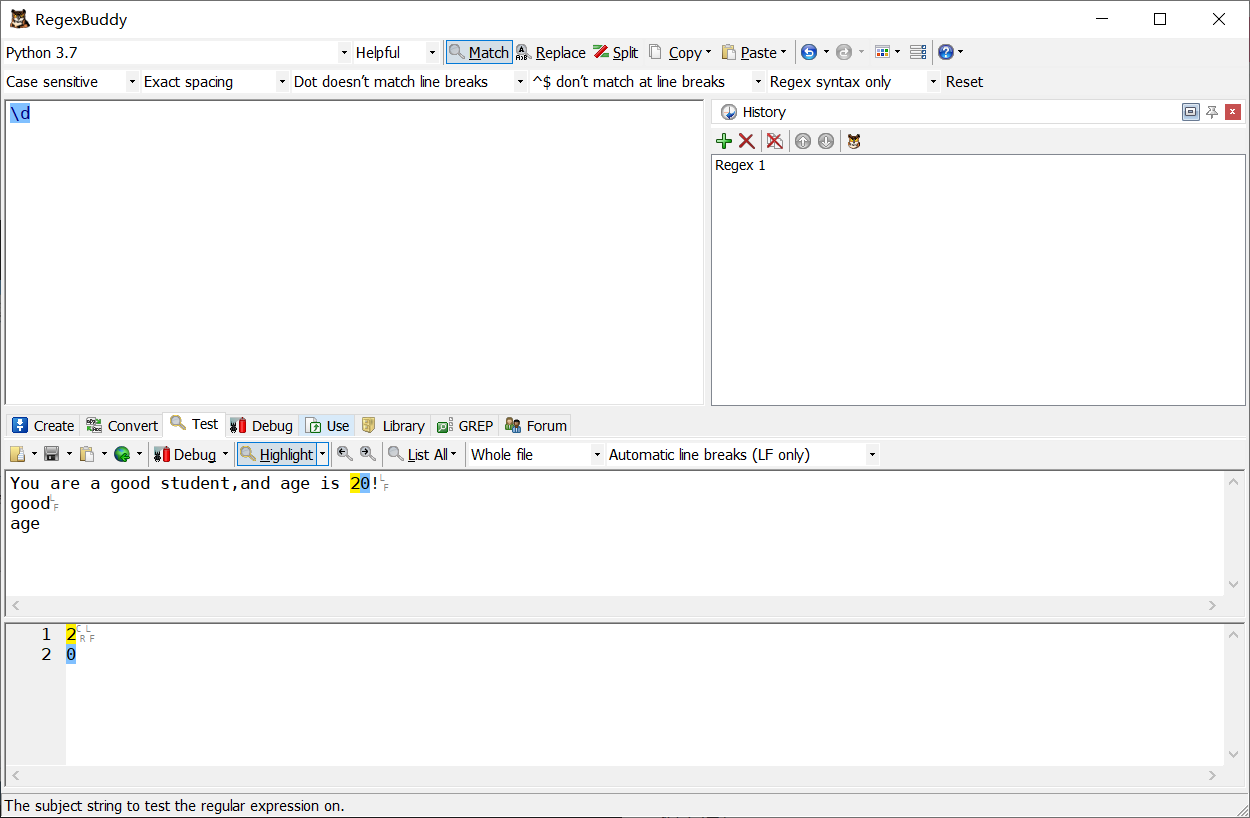1250x818 pixels.
Task: Click highlighted 20 in the test text
Action: coord(360,484)
